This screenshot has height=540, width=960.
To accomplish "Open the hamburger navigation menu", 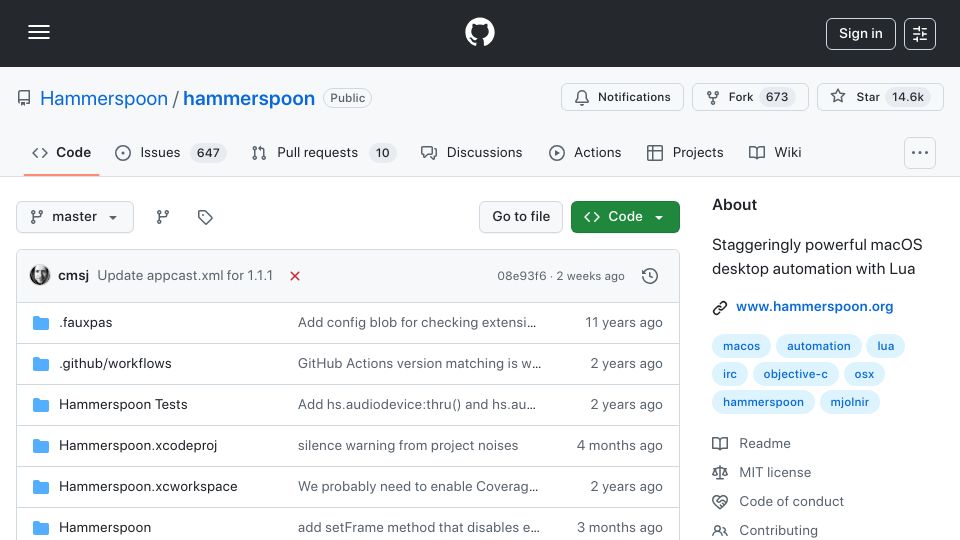I will coord(39,32).
